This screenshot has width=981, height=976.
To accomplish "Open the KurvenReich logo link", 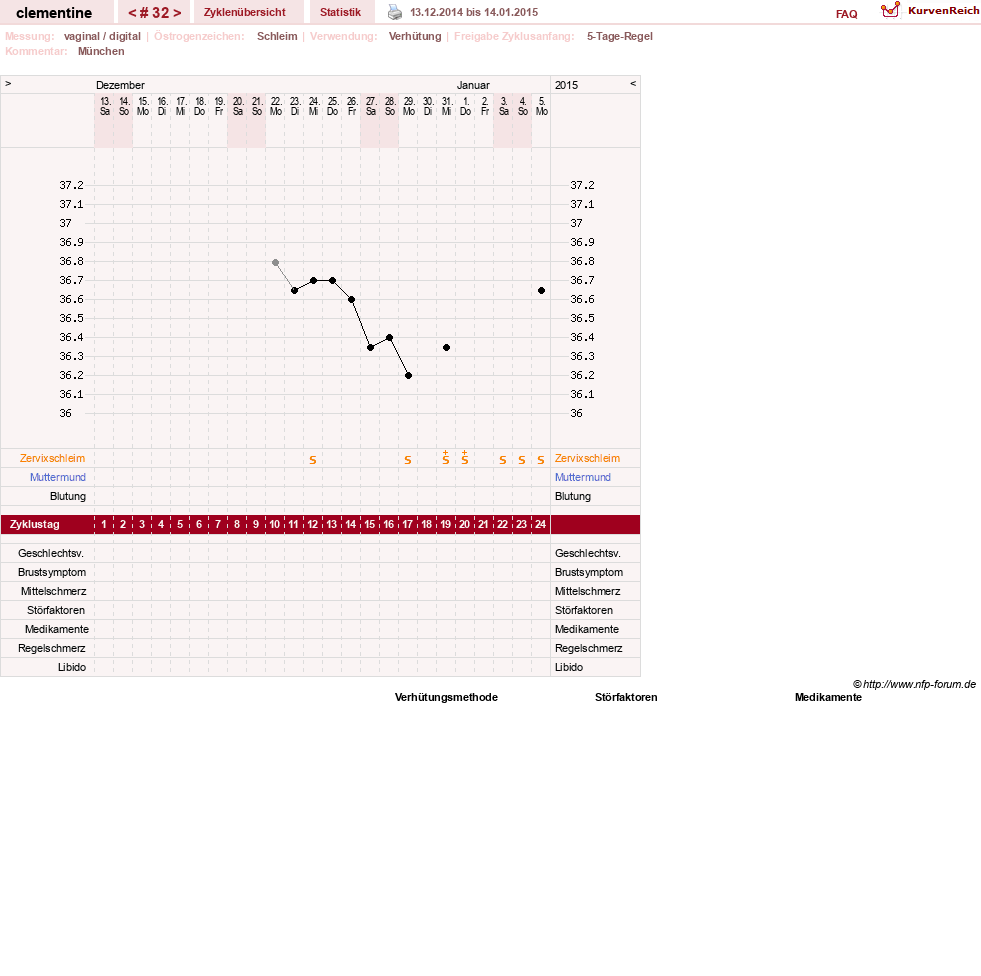I will pyautogui.click(x=930, y=11).
